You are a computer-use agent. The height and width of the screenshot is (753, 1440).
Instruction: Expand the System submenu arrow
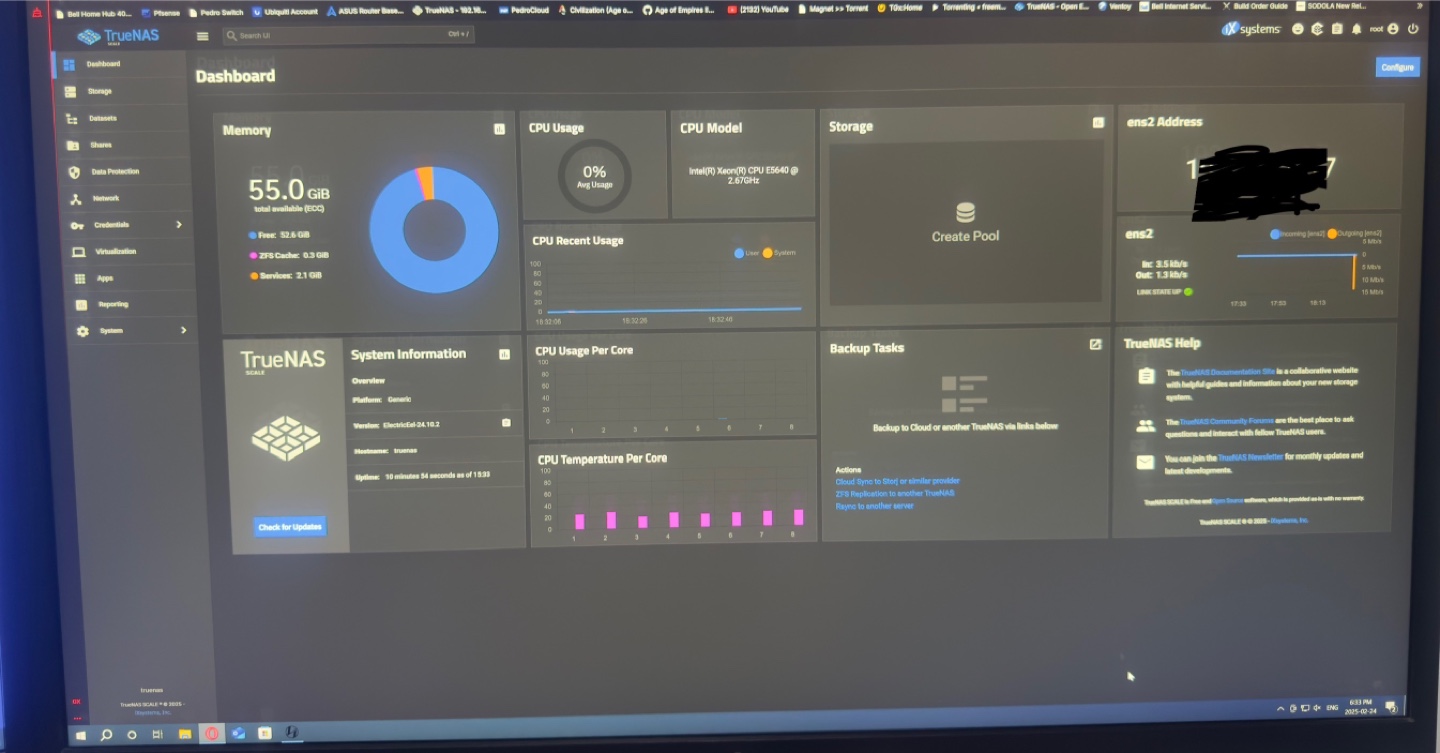point(183,330)
